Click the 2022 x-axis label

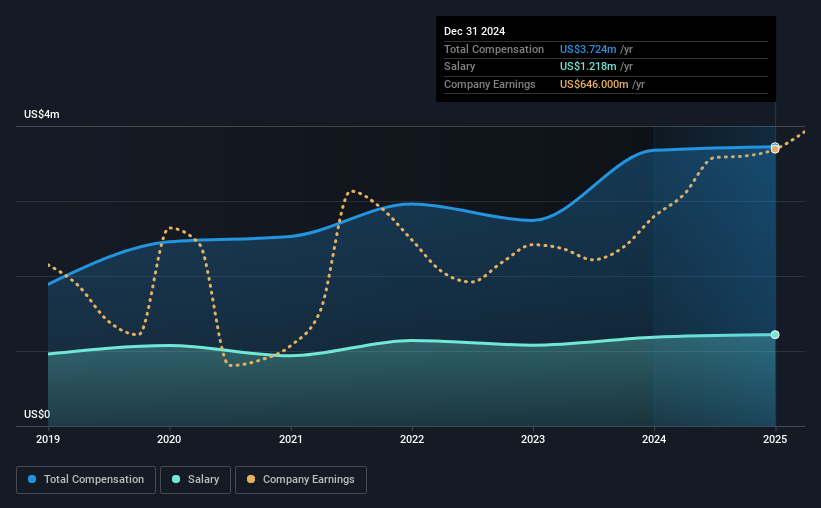(412, 439)
